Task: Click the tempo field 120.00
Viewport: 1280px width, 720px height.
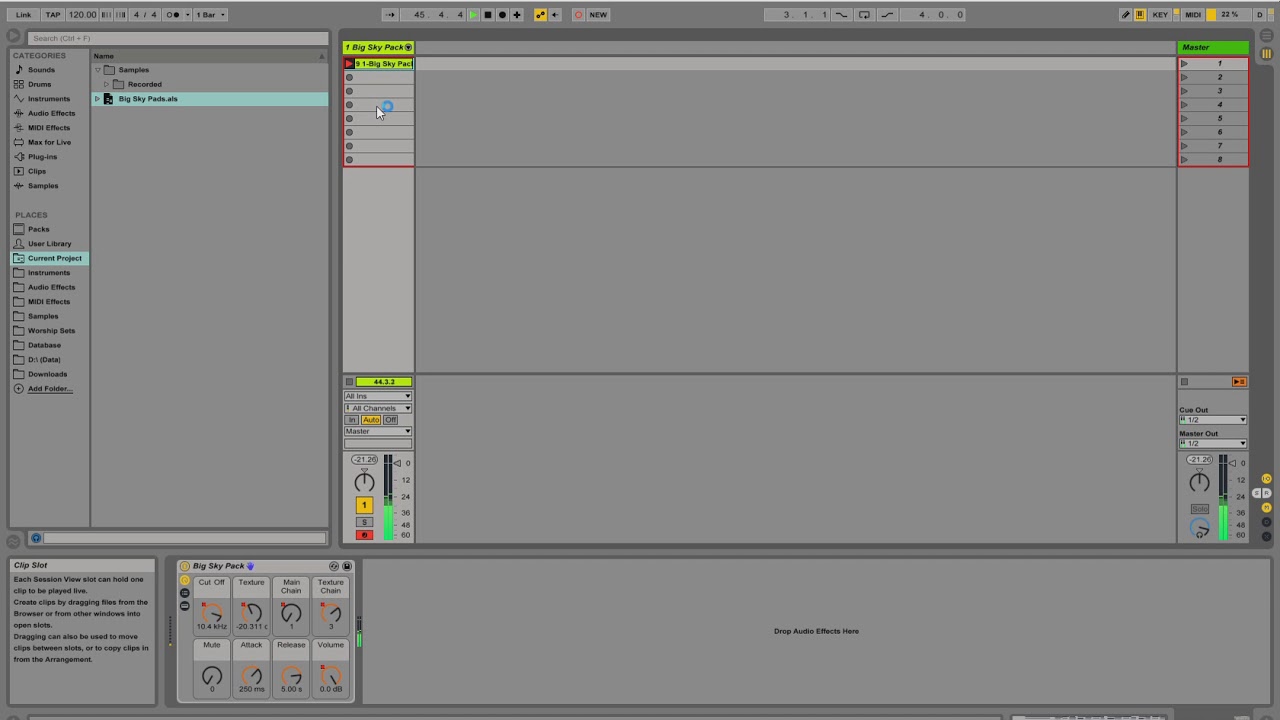Action: pyautogui.click(x=83, y=15)
